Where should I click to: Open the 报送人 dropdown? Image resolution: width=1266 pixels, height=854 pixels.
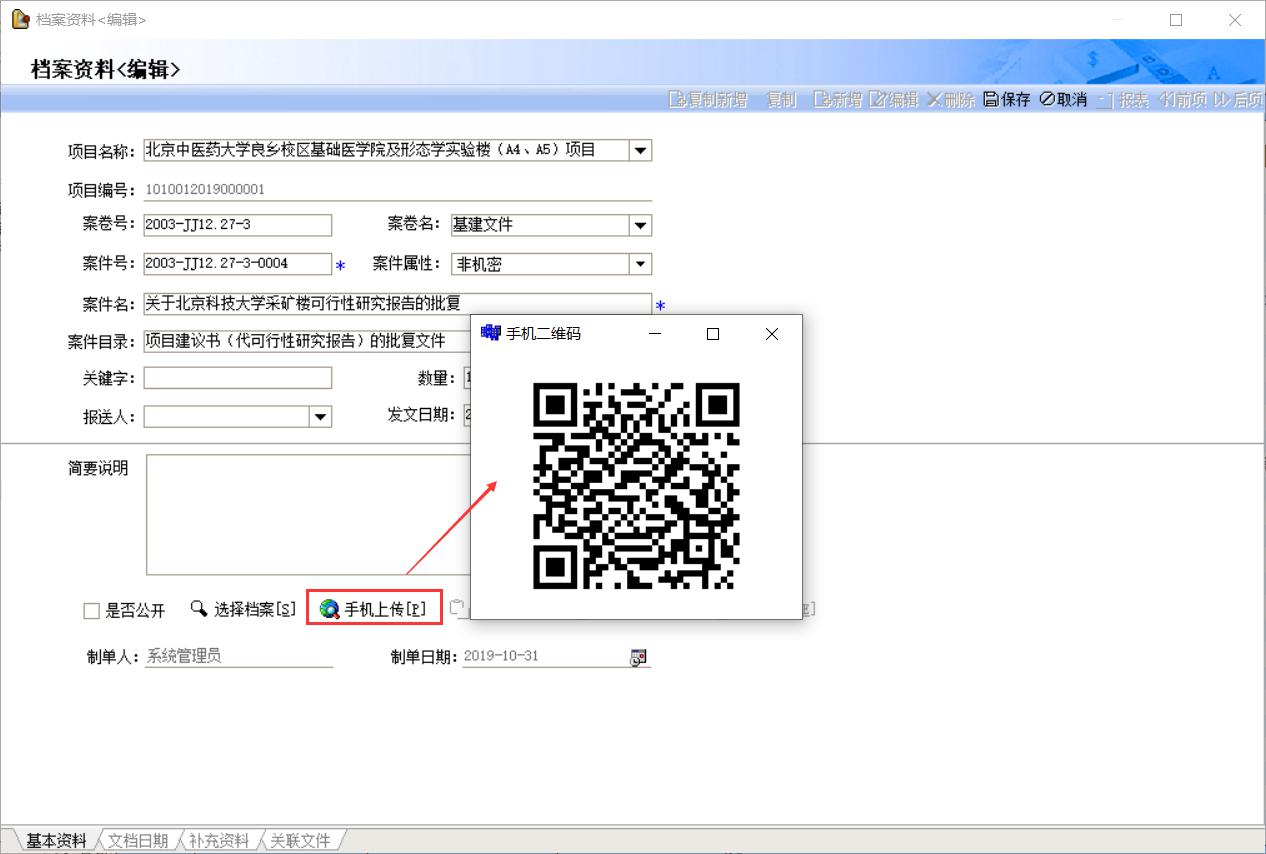(320, 417)
